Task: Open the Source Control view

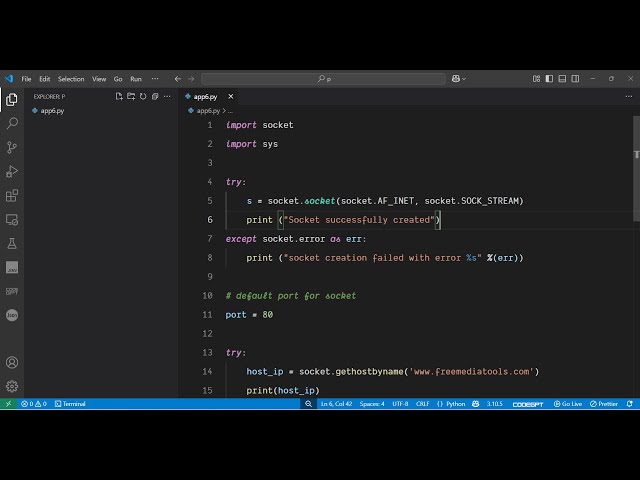Action: click(12, 147)
